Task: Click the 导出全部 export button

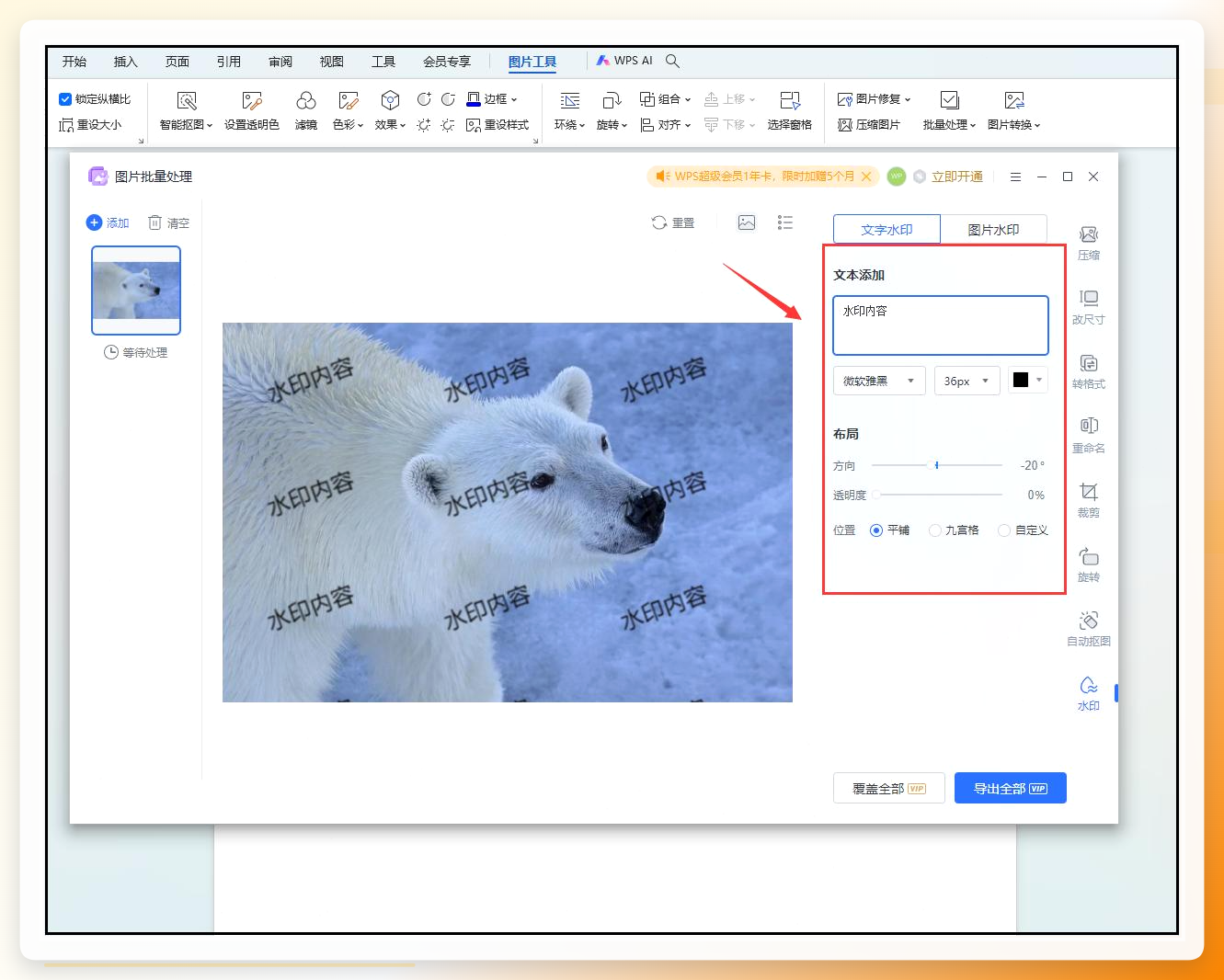Action: click(x=1011, y=788)
